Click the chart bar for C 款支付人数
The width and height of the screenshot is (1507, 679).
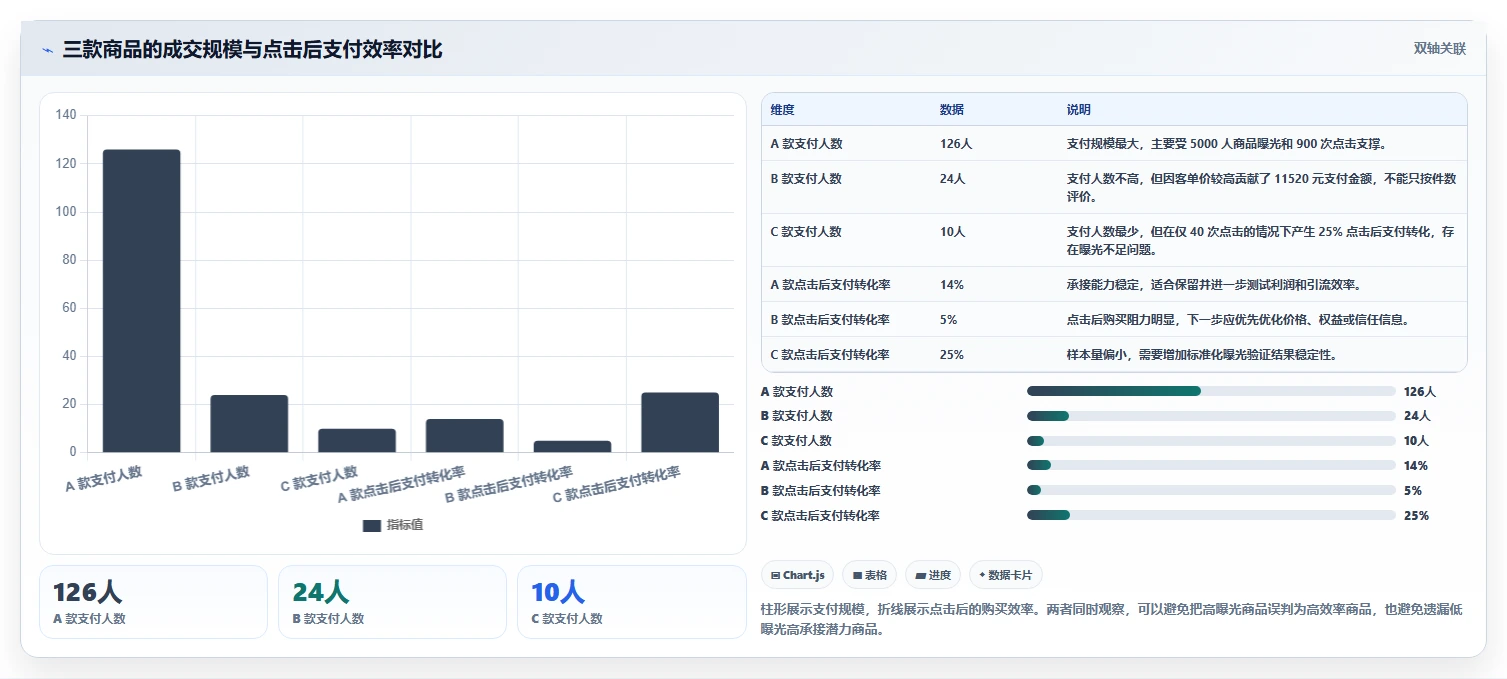pyautogui.click(x=357, y=441)
